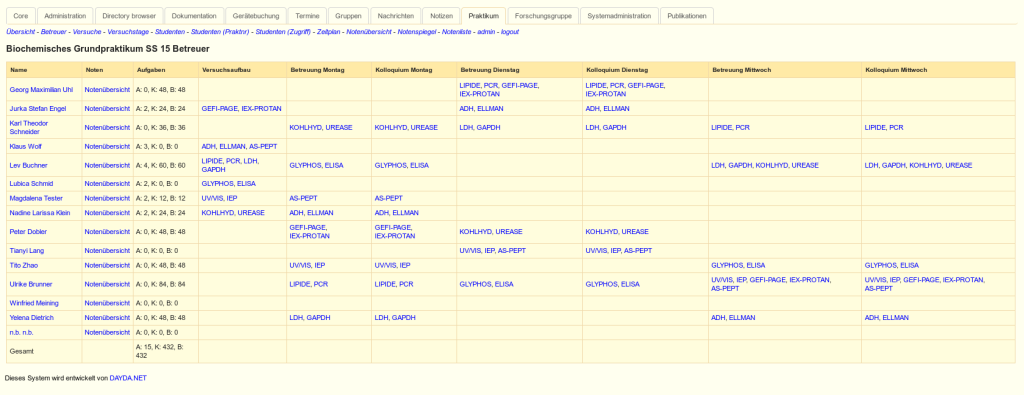Click the Betreuung Montag column header

[x=317, y=69]
